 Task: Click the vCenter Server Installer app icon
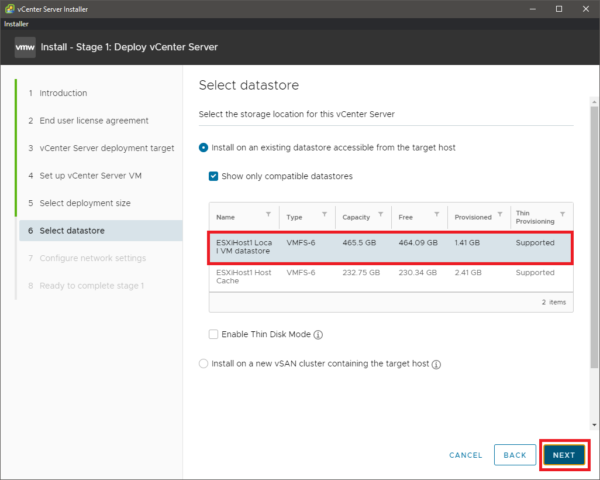tap(10, 9)
